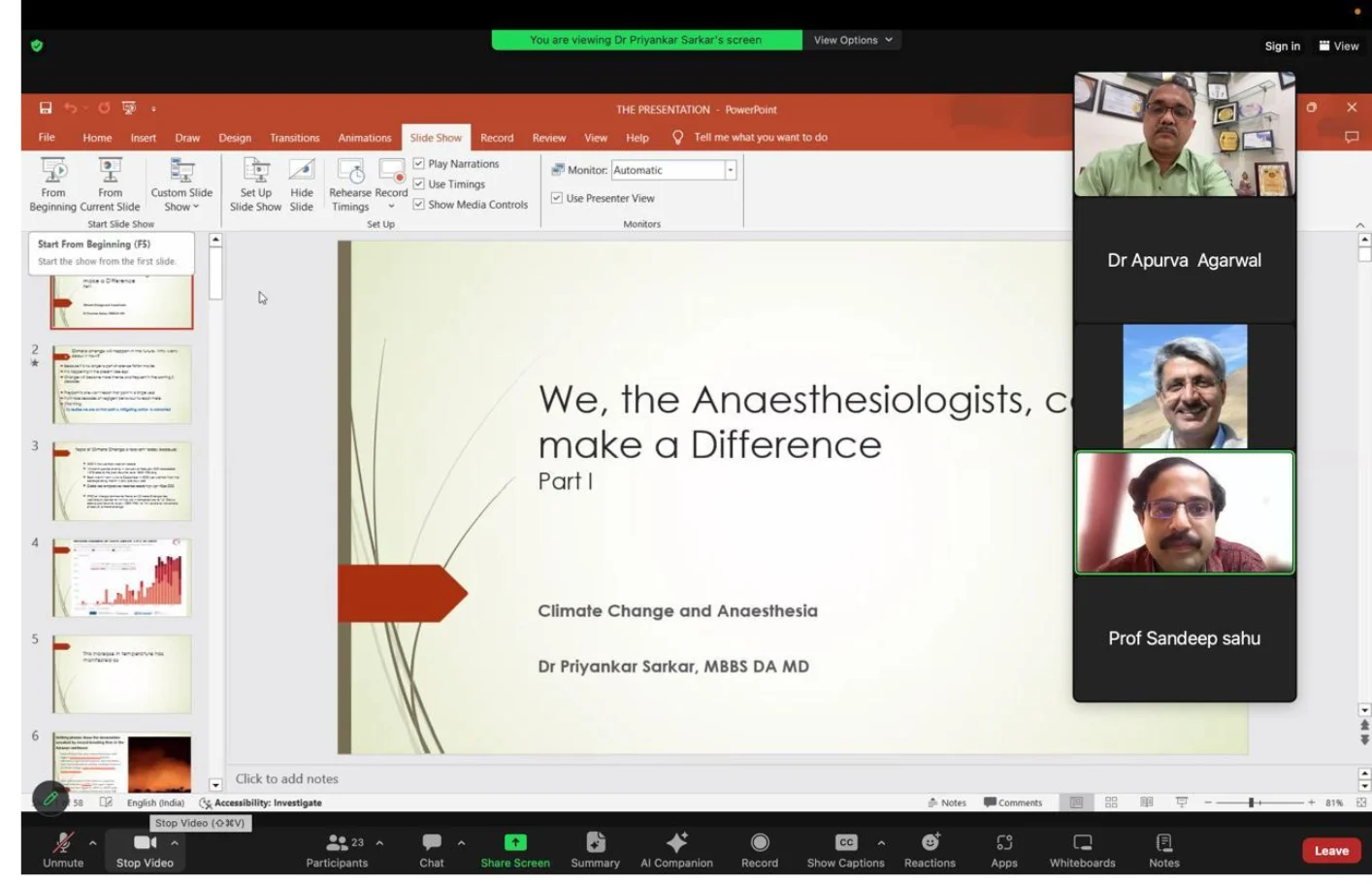Click the PowerPoint save icon

[x=46, y=108]
